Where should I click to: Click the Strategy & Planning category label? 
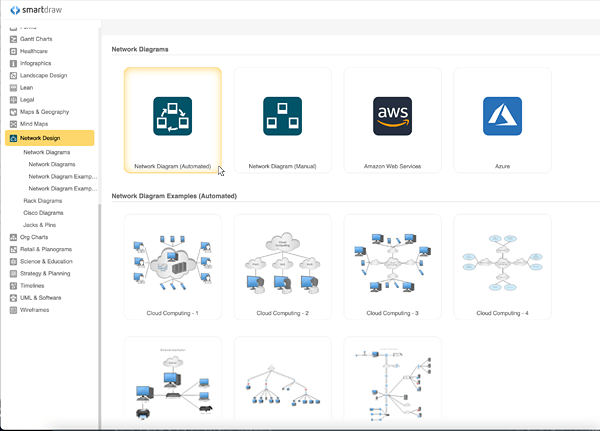point(45,274)
